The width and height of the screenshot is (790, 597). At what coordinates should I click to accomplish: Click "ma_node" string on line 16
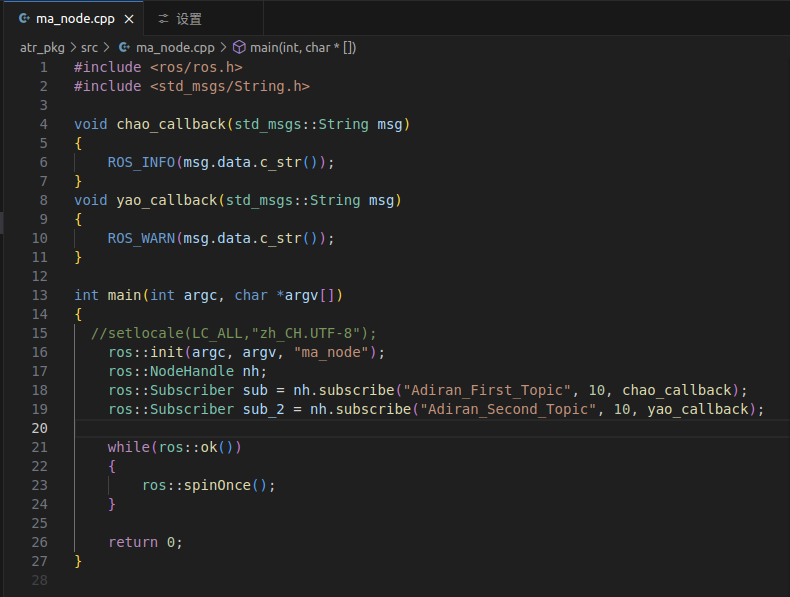[x=332, y=352]
